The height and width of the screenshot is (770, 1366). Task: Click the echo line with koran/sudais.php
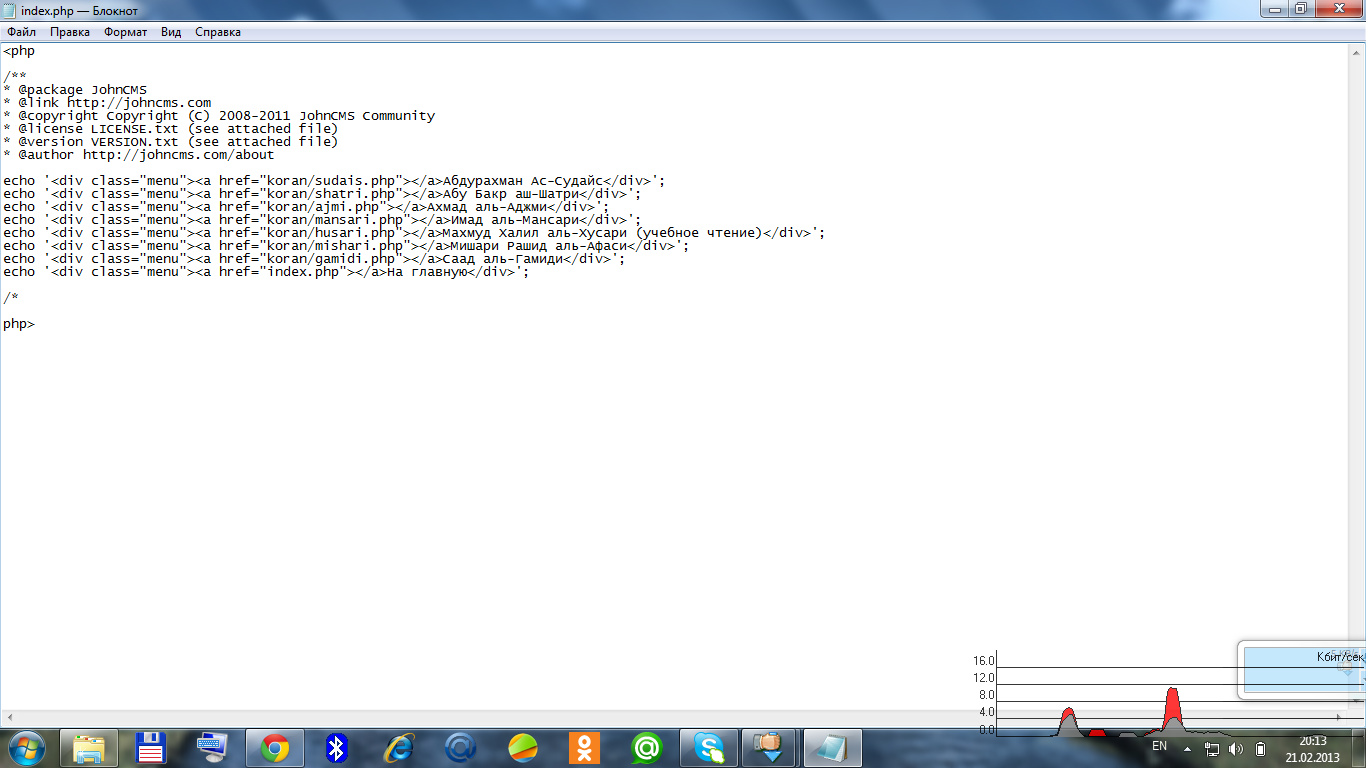coord(334,181)
